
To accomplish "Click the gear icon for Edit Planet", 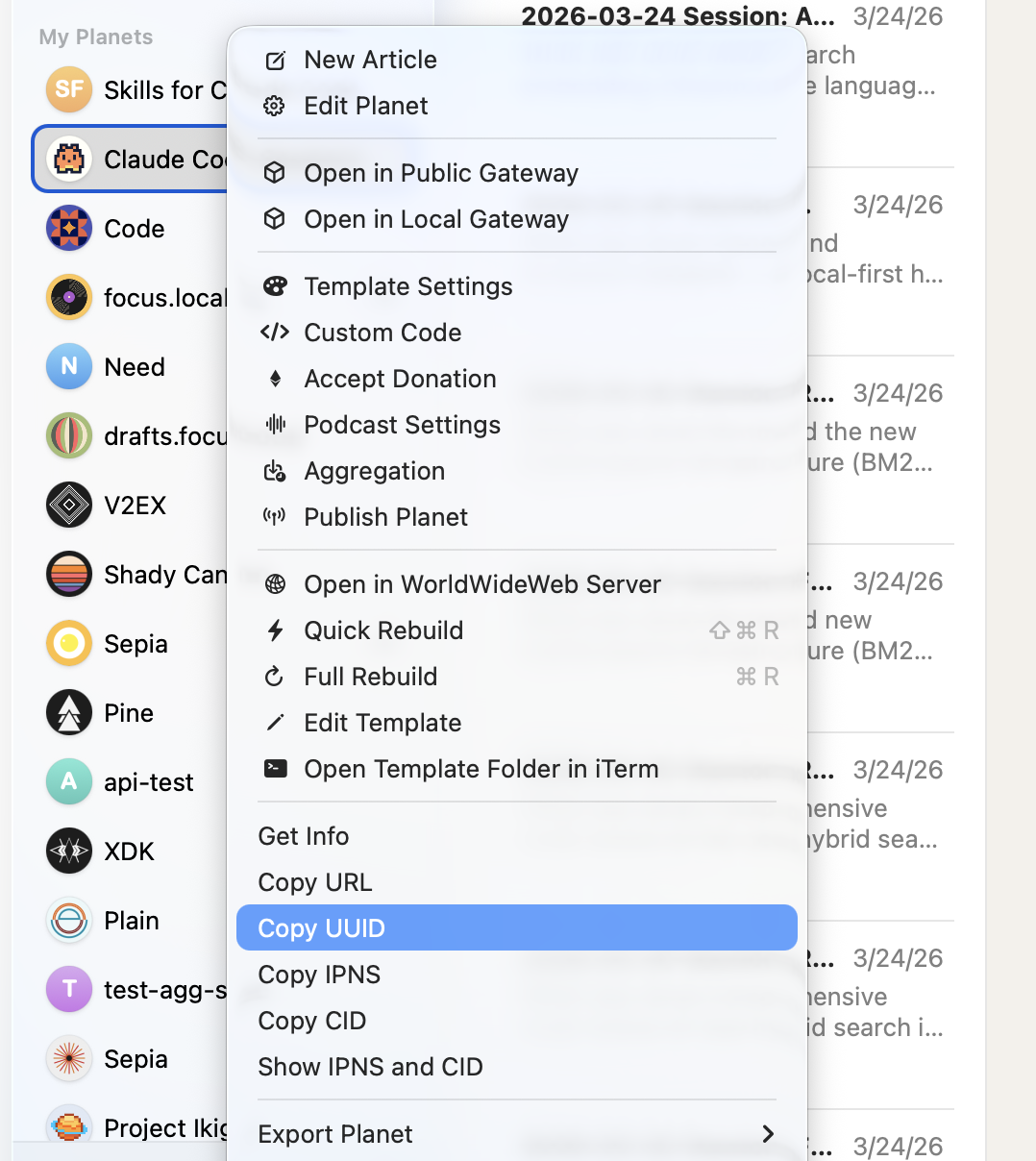I will pyautogui.click(x=275, y=106).
